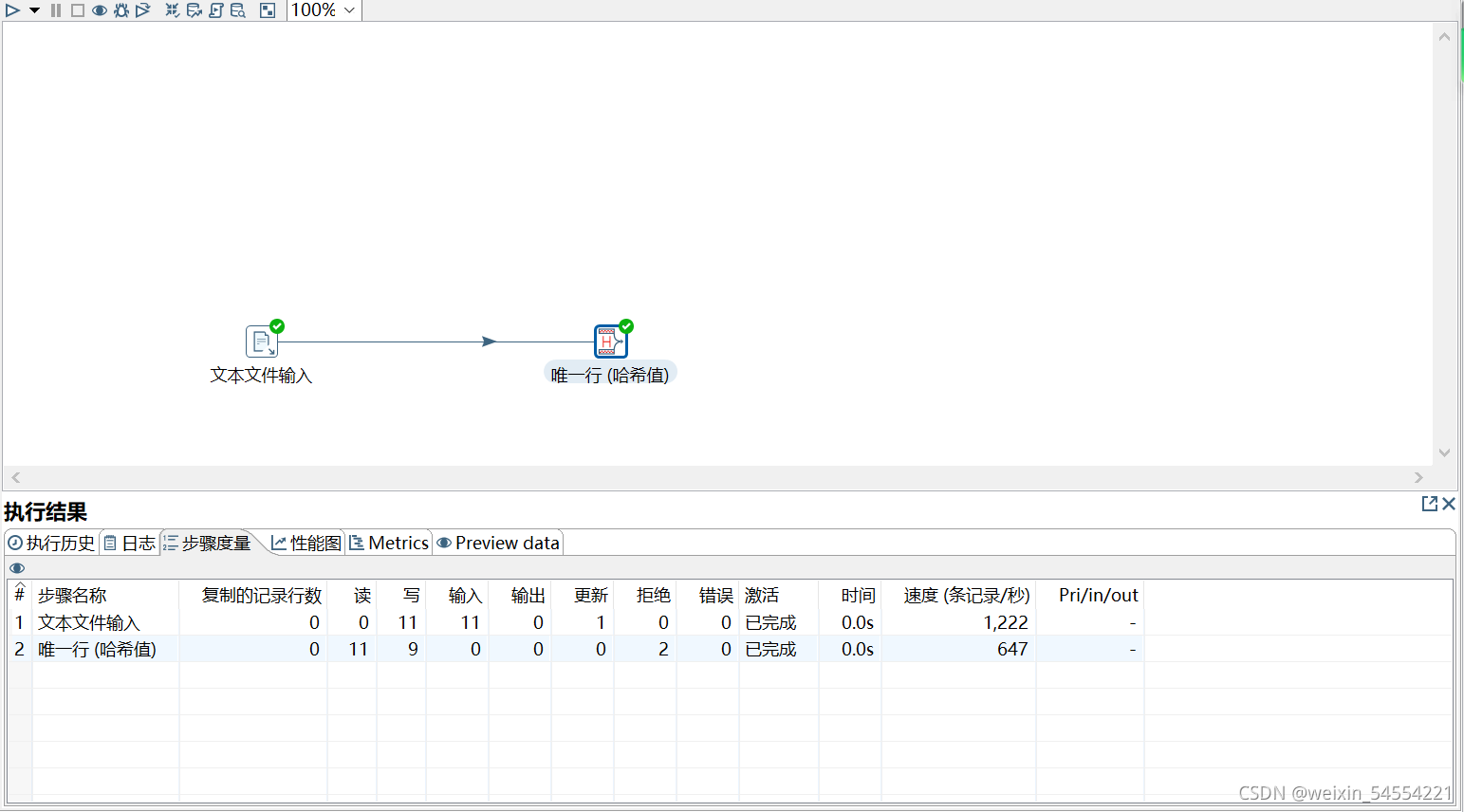
Task: Click the 更新 value 1 for 文本文件输入
Action: click(x=601, y=622)
